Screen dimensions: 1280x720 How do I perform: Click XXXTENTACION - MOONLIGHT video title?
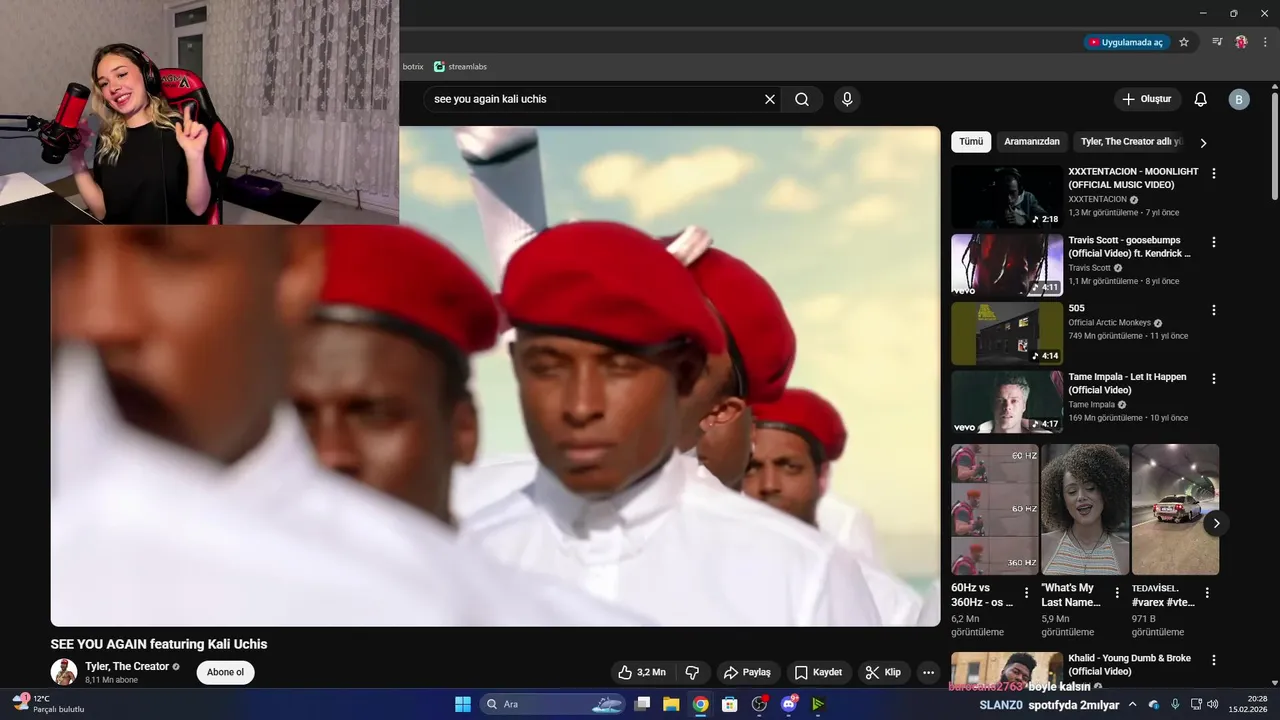click(x=1133, y=178)
